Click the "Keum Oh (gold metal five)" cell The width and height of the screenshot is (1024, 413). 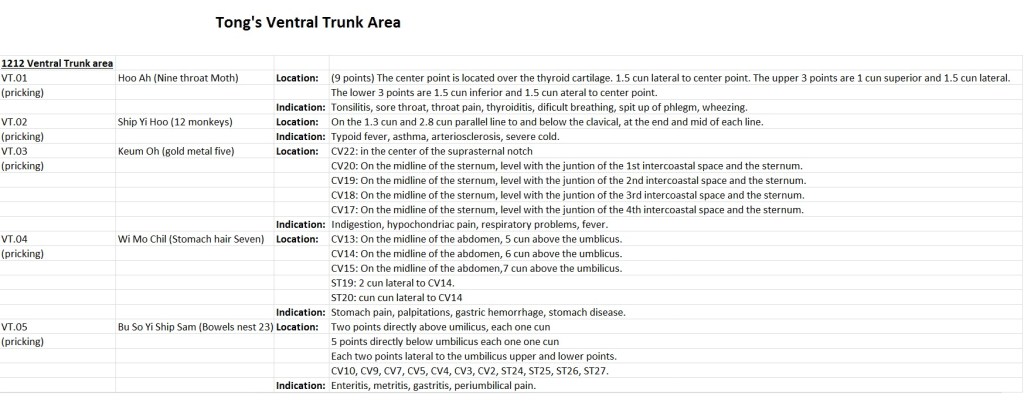(177, 151)
